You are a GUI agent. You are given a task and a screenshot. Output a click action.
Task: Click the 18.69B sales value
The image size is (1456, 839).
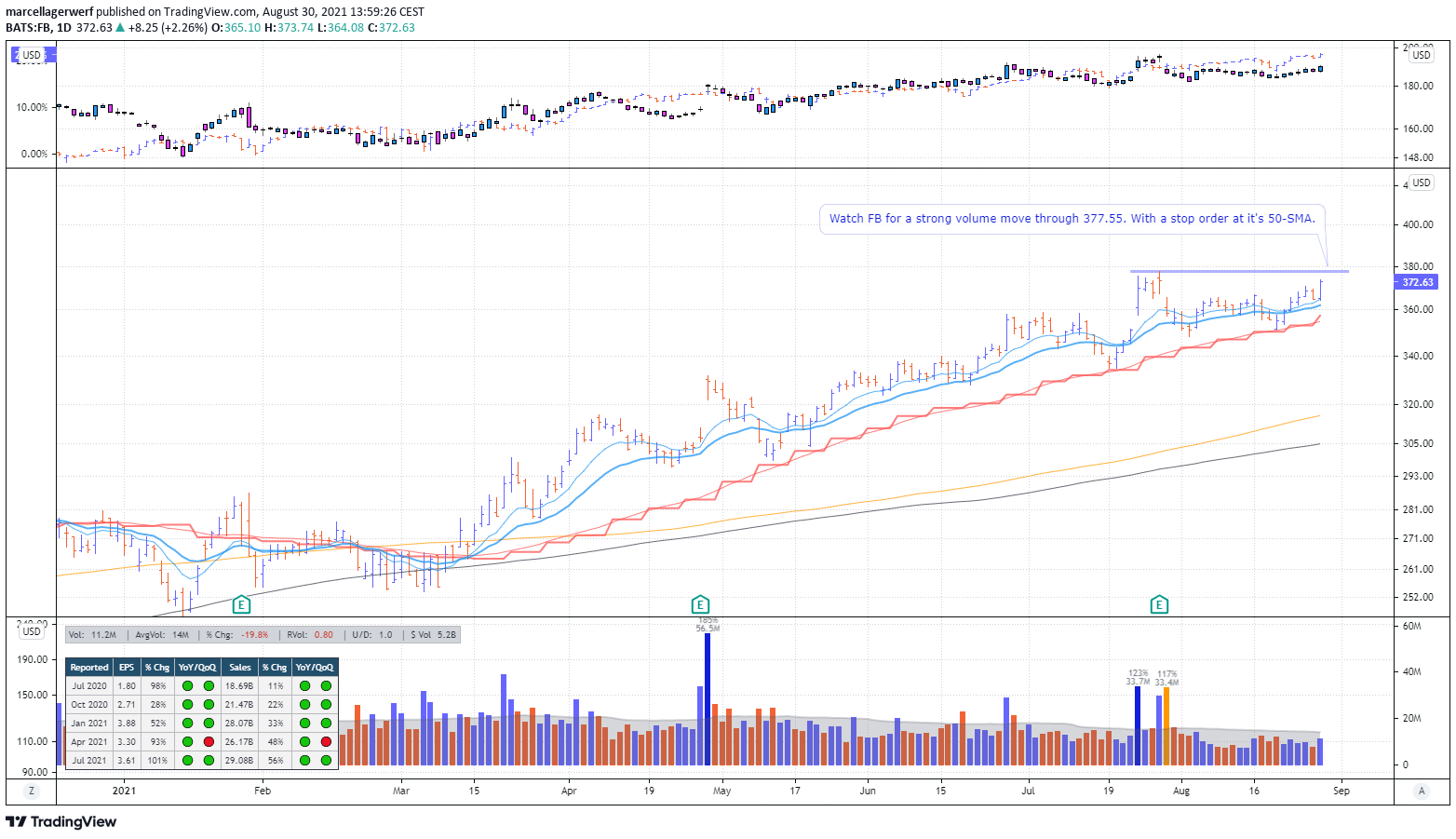240,685
